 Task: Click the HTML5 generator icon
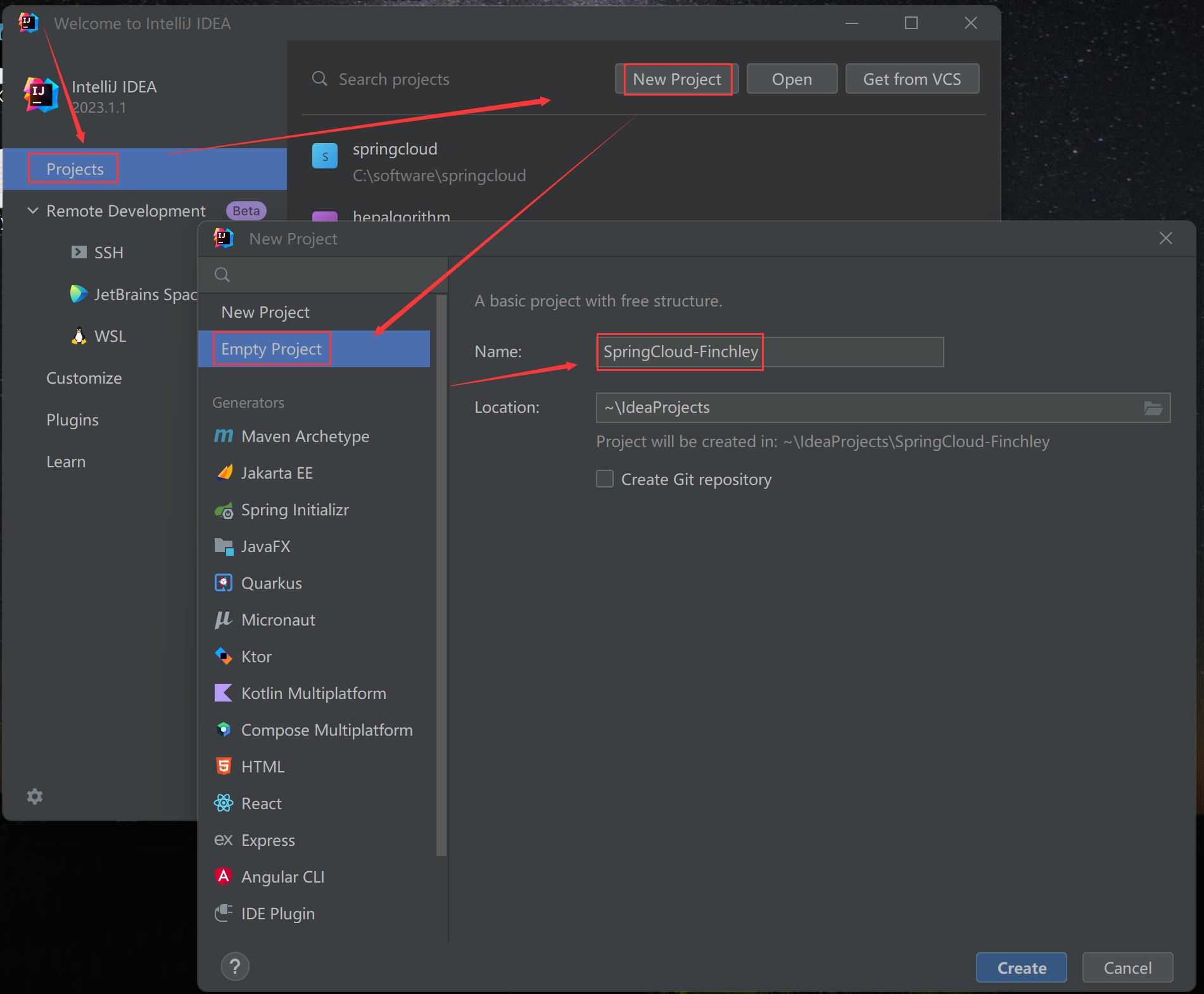(224, 767)
